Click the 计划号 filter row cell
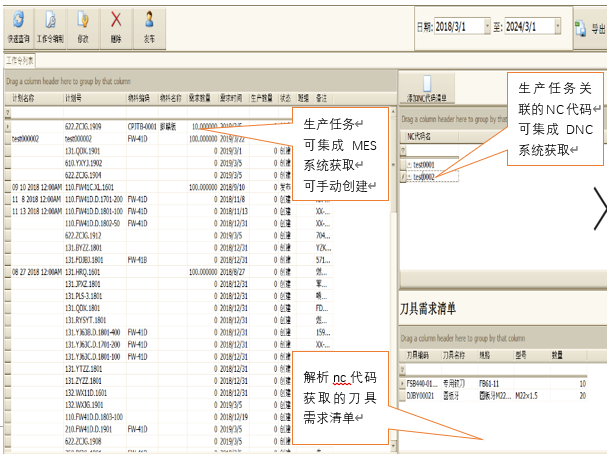Screen dimensions: 609x461 [x=92, y=114]
